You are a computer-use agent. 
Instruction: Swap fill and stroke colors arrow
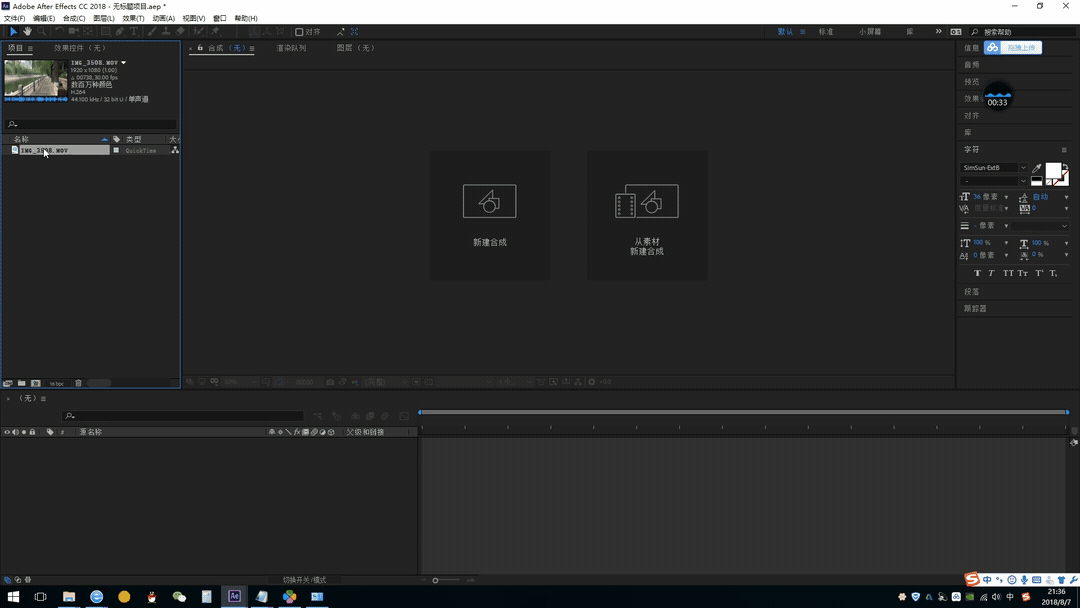click(x=1065, y=167)
